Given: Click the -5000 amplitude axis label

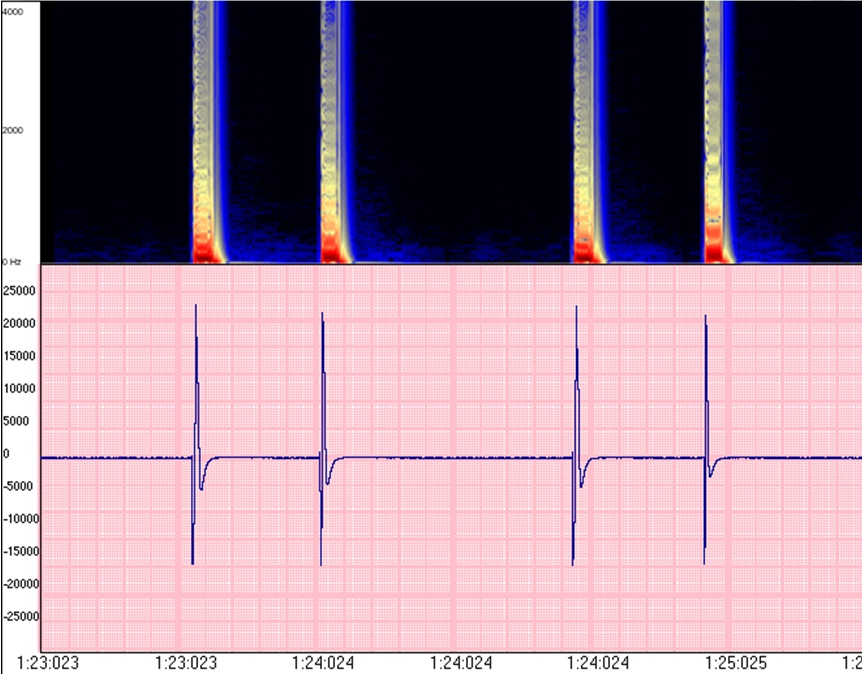Looking at the screenshot, I should click(x=21, y=486).
